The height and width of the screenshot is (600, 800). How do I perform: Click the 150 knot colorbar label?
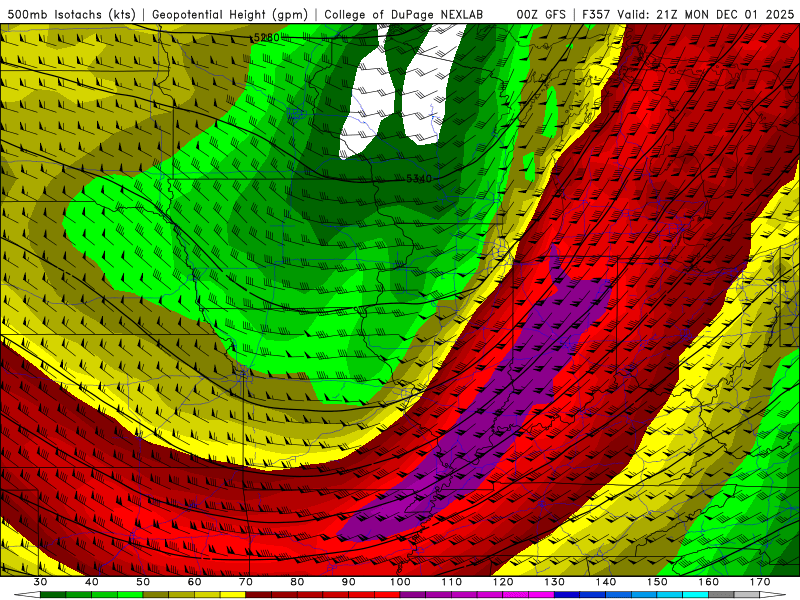[x=658, y=582]
